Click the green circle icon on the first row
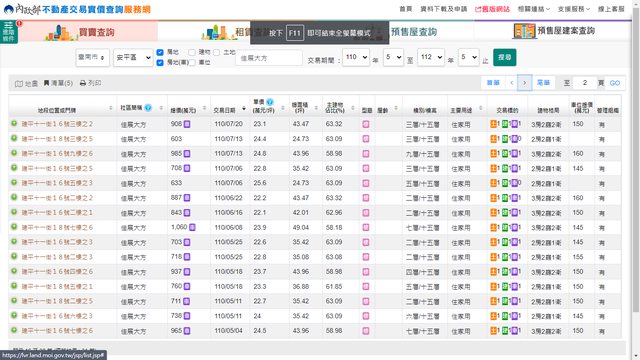Viewport: 640px width, 360px height. [x=14, y=123]
